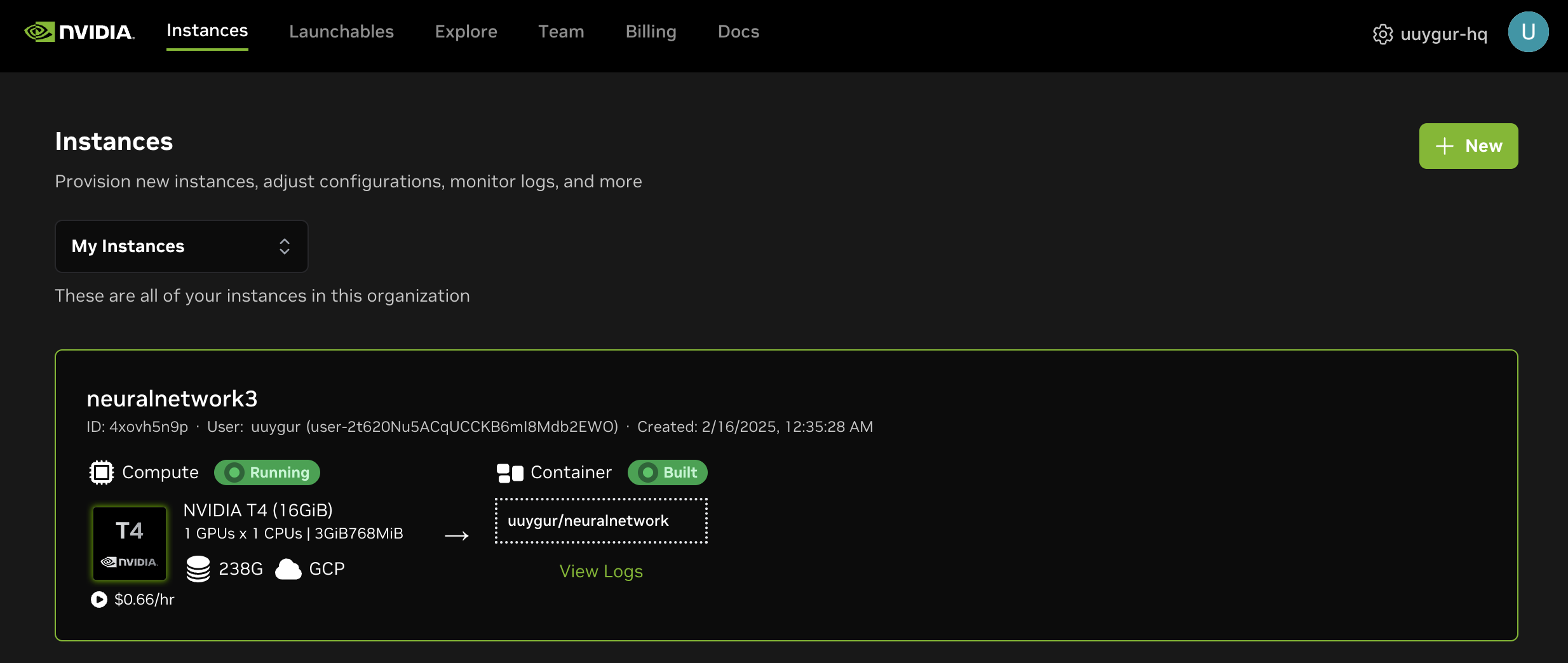Click the 238G storage value
This screenshot has width=1568, height=663.
pos(241,569)
